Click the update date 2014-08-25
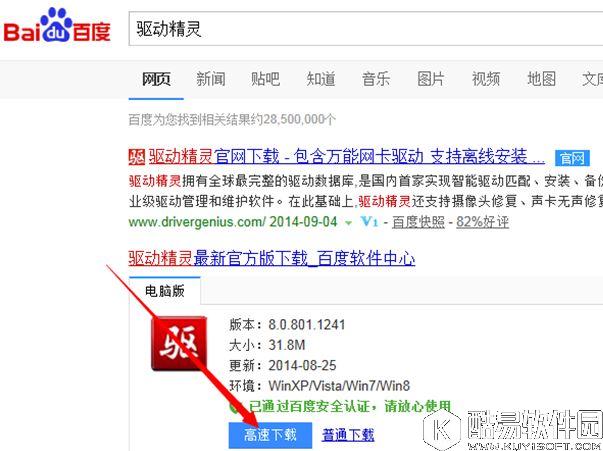 [x=302, y=365]
